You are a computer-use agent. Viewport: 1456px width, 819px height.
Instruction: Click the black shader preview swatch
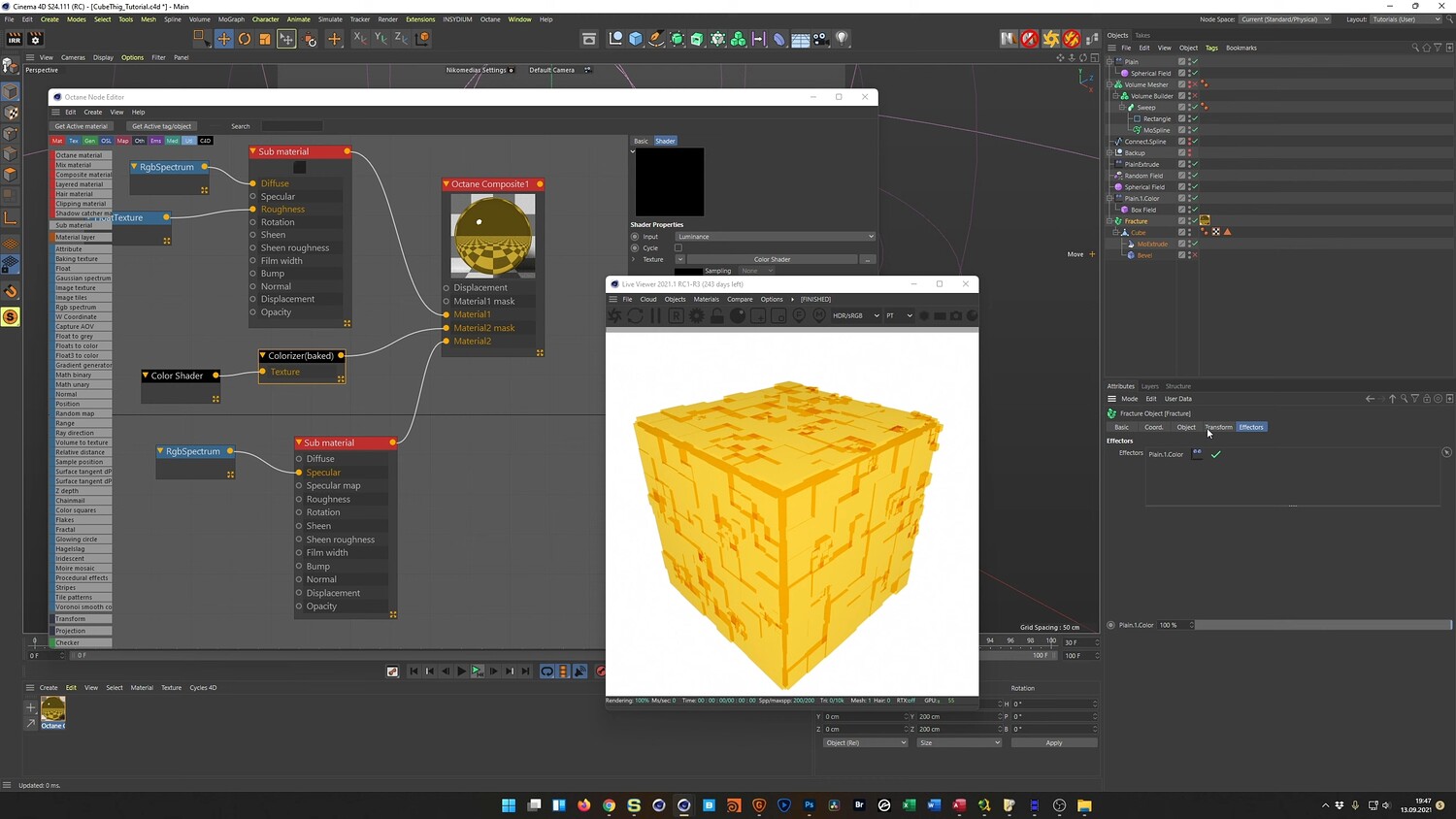click(x=669, y=181)
